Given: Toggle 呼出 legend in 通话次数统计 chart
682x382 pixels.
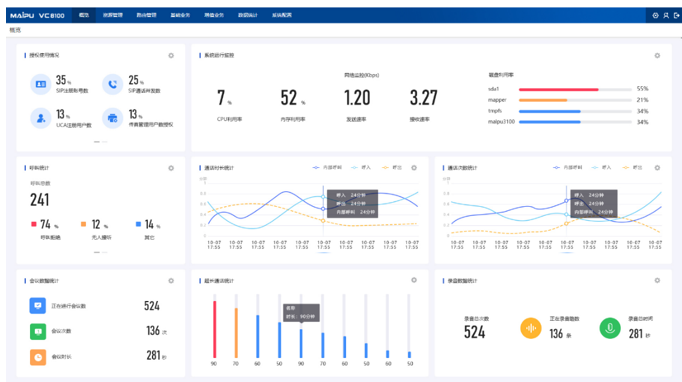Looking at the screenshot, I should pyautogui.click(x=632, y=168).
